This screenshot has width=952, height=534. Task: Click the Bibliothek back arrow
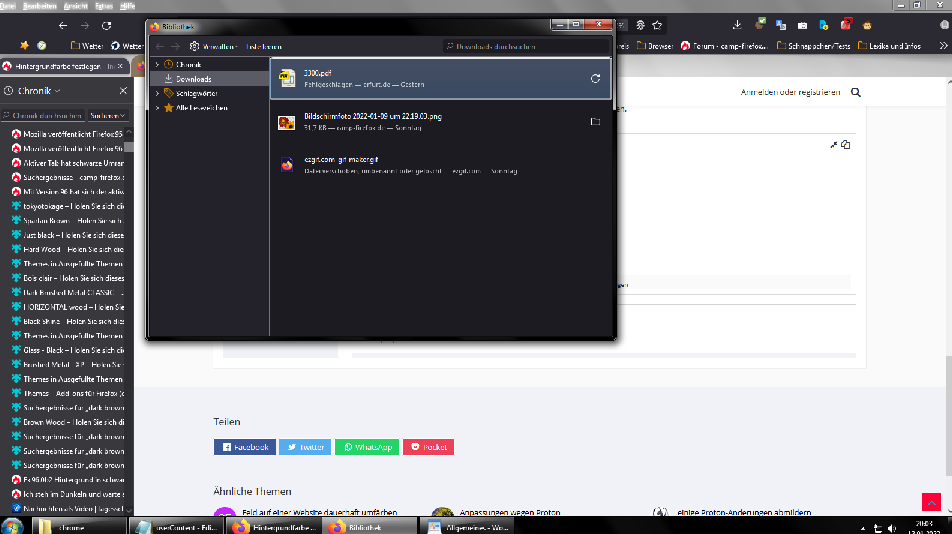[x=160, y=47]
